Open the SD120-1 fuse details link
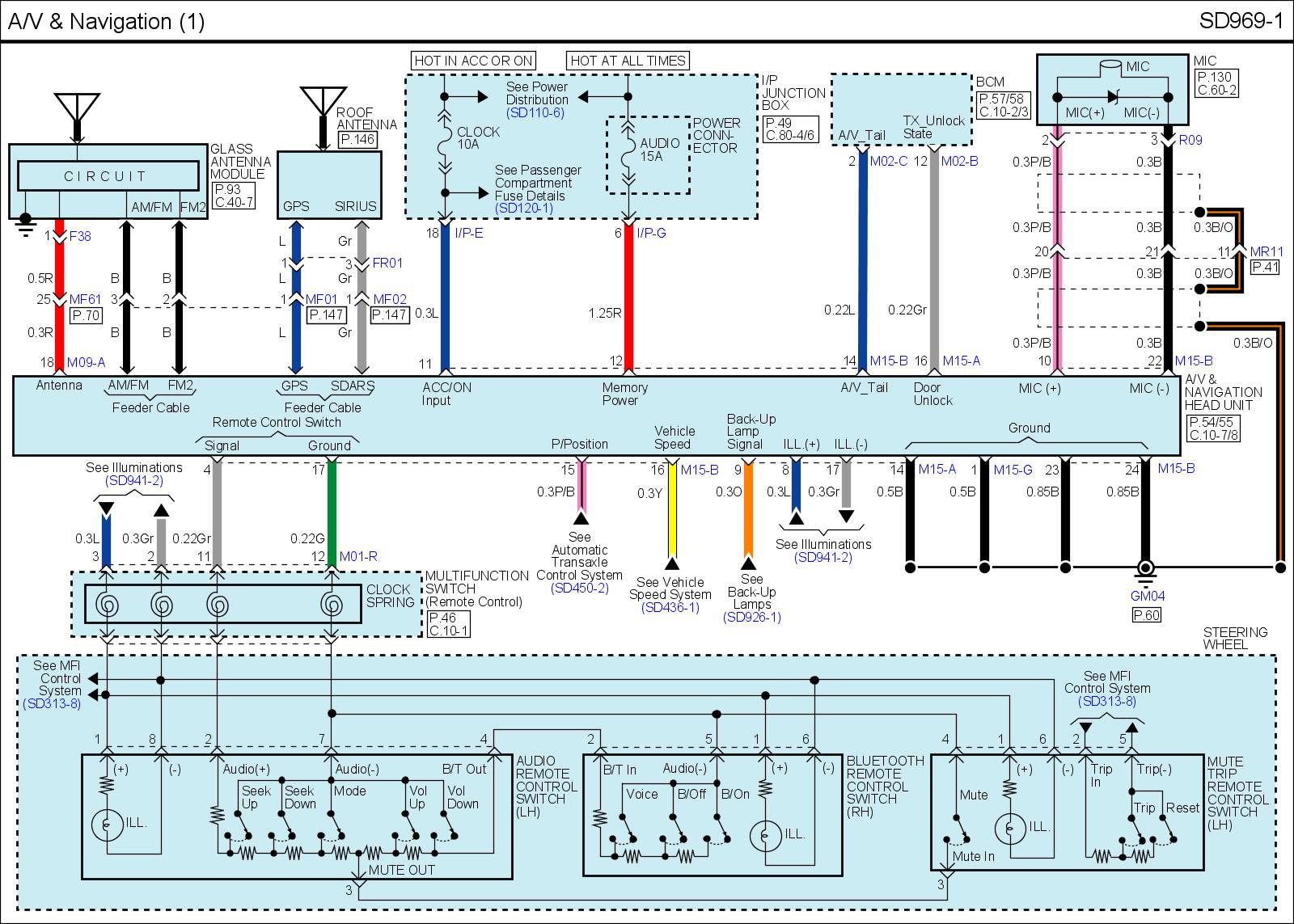 coord(523,209)
